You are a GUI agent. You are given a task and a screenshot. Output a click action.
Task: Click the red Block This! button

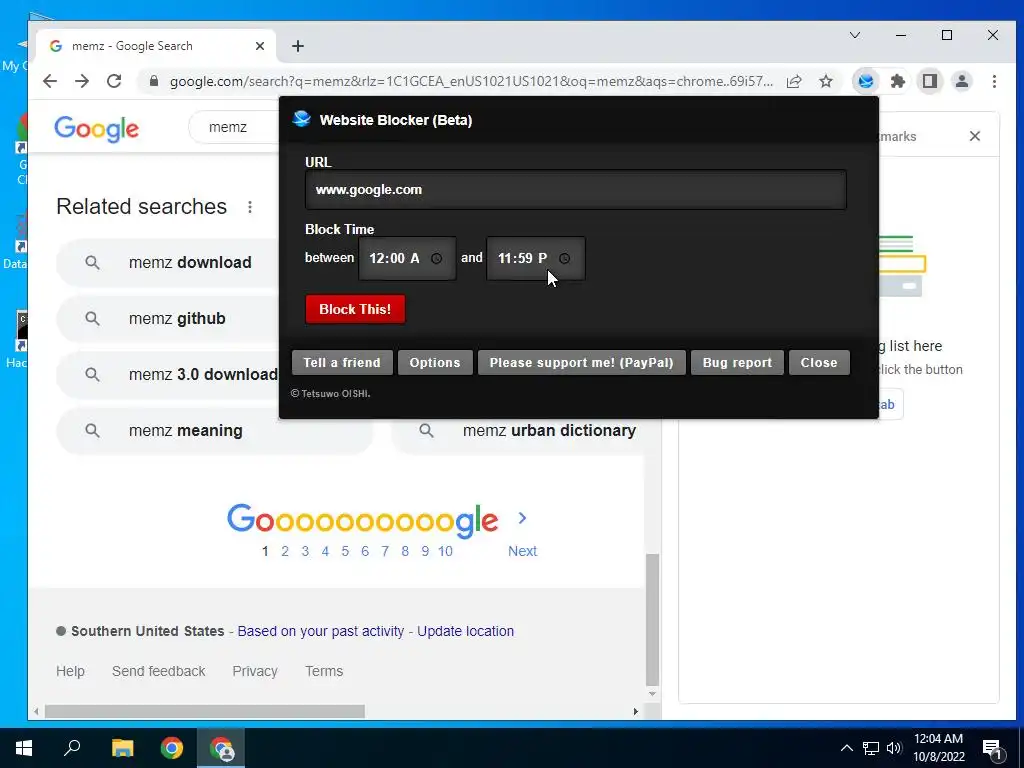coord(355,309)
